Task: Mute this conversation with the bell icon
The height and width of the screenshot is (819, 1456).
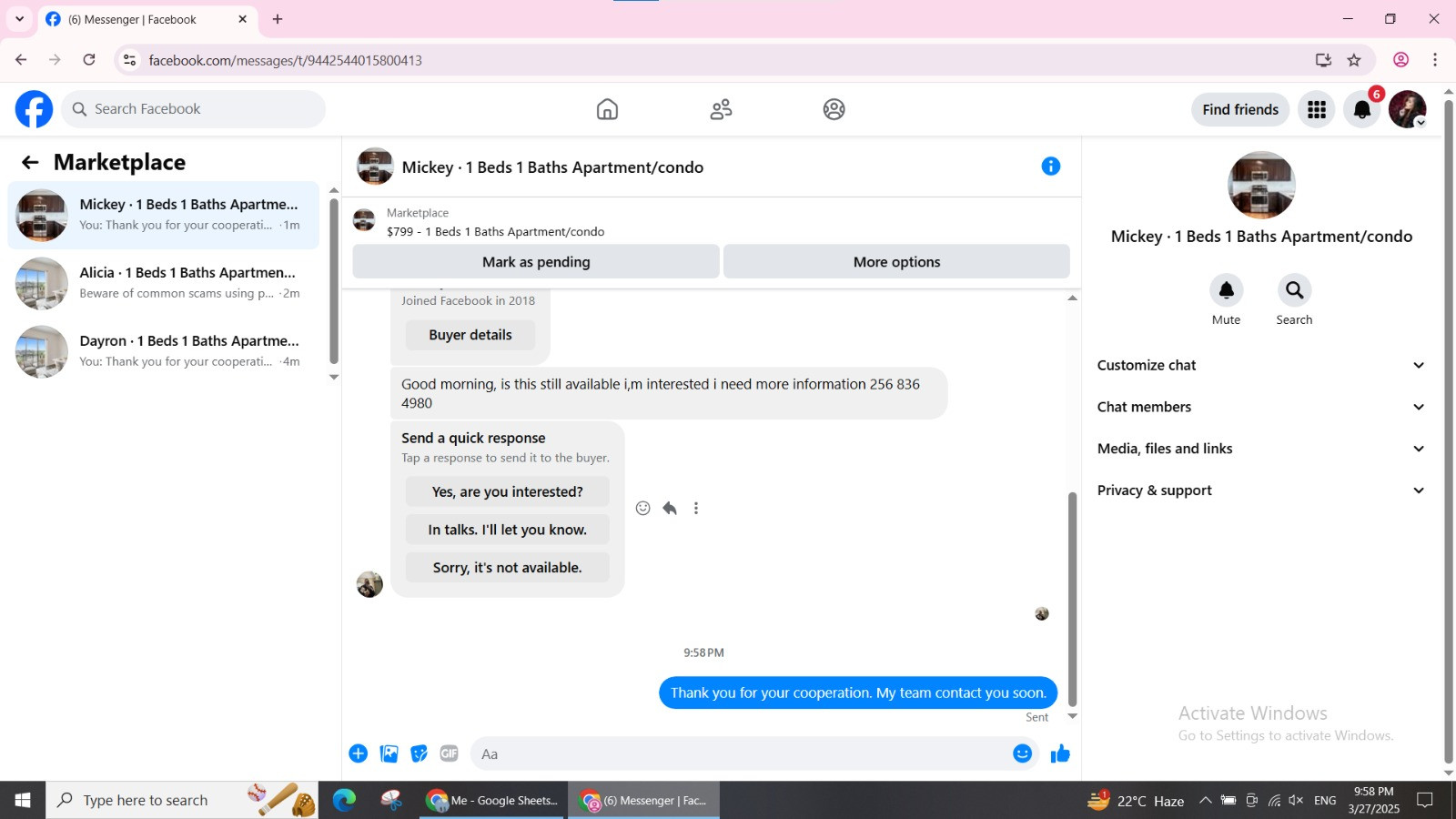Action: click(x=1226, y=290)
